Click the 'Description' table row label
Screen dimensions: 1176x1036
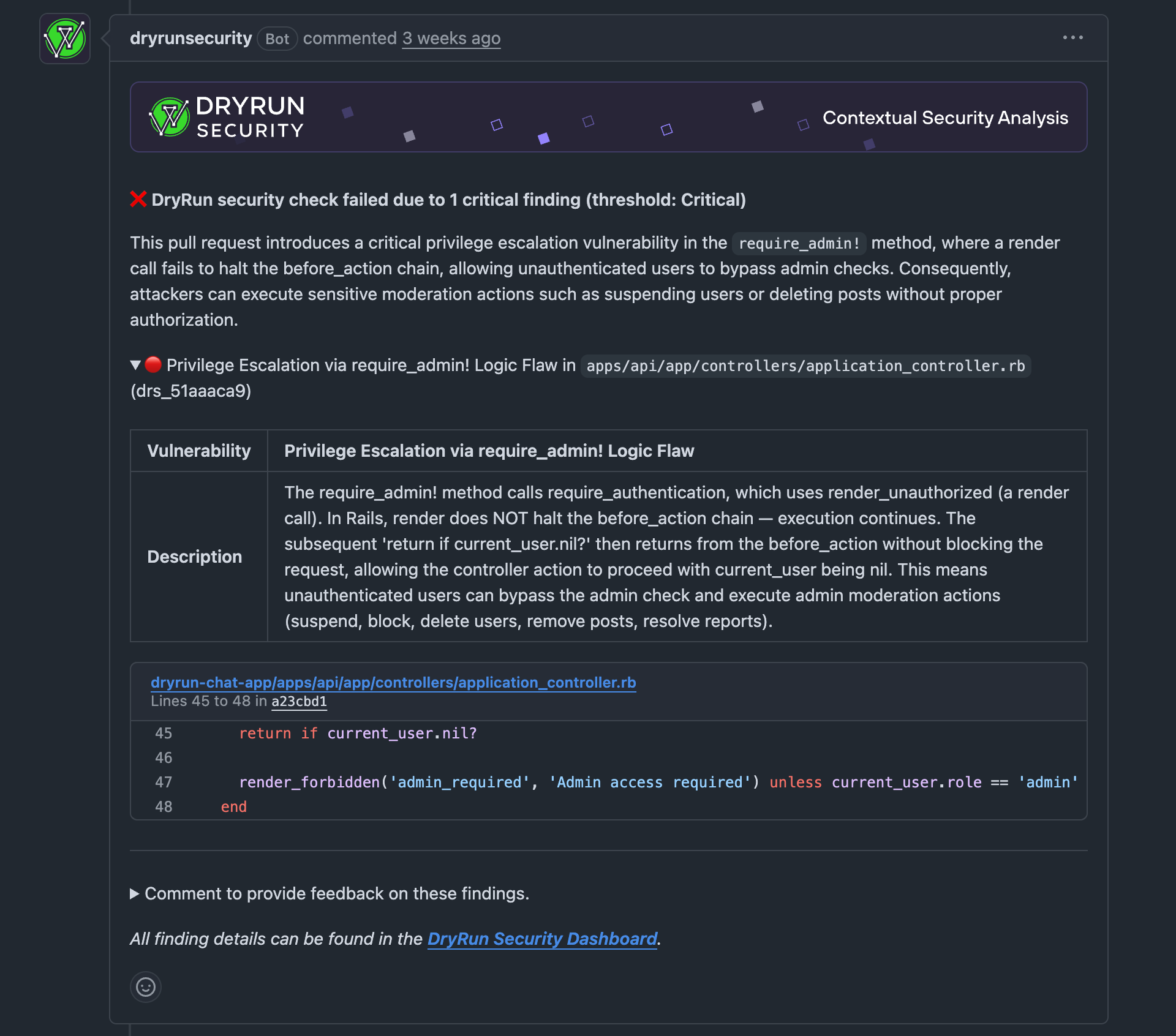point(195,557)
